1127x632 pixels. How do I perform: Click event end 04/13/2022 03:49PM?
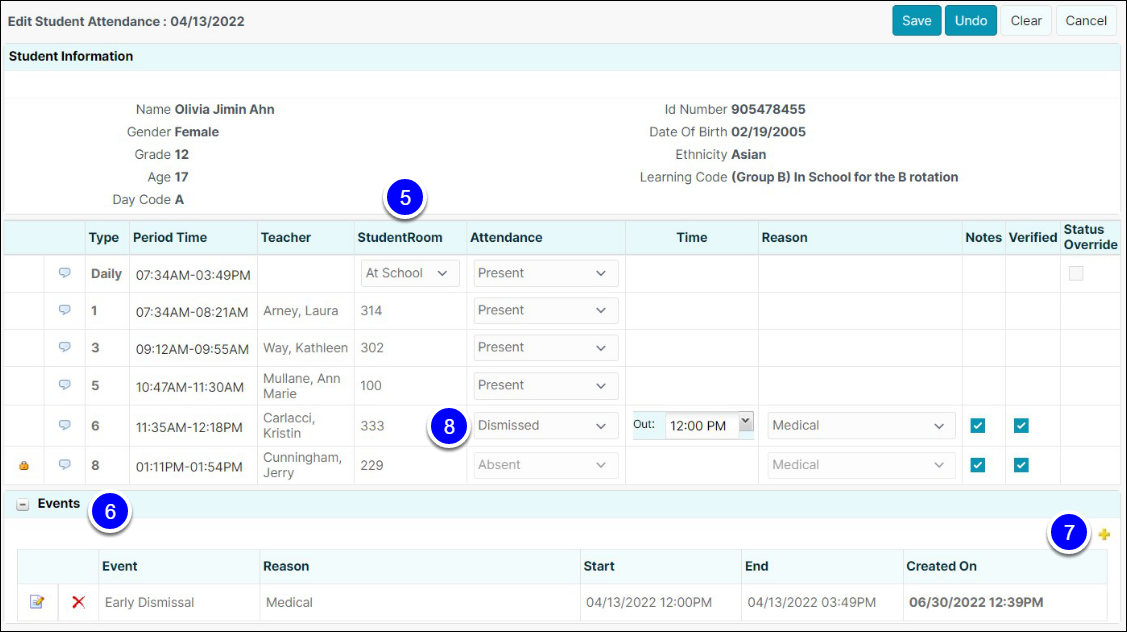[x=811, y=603]
